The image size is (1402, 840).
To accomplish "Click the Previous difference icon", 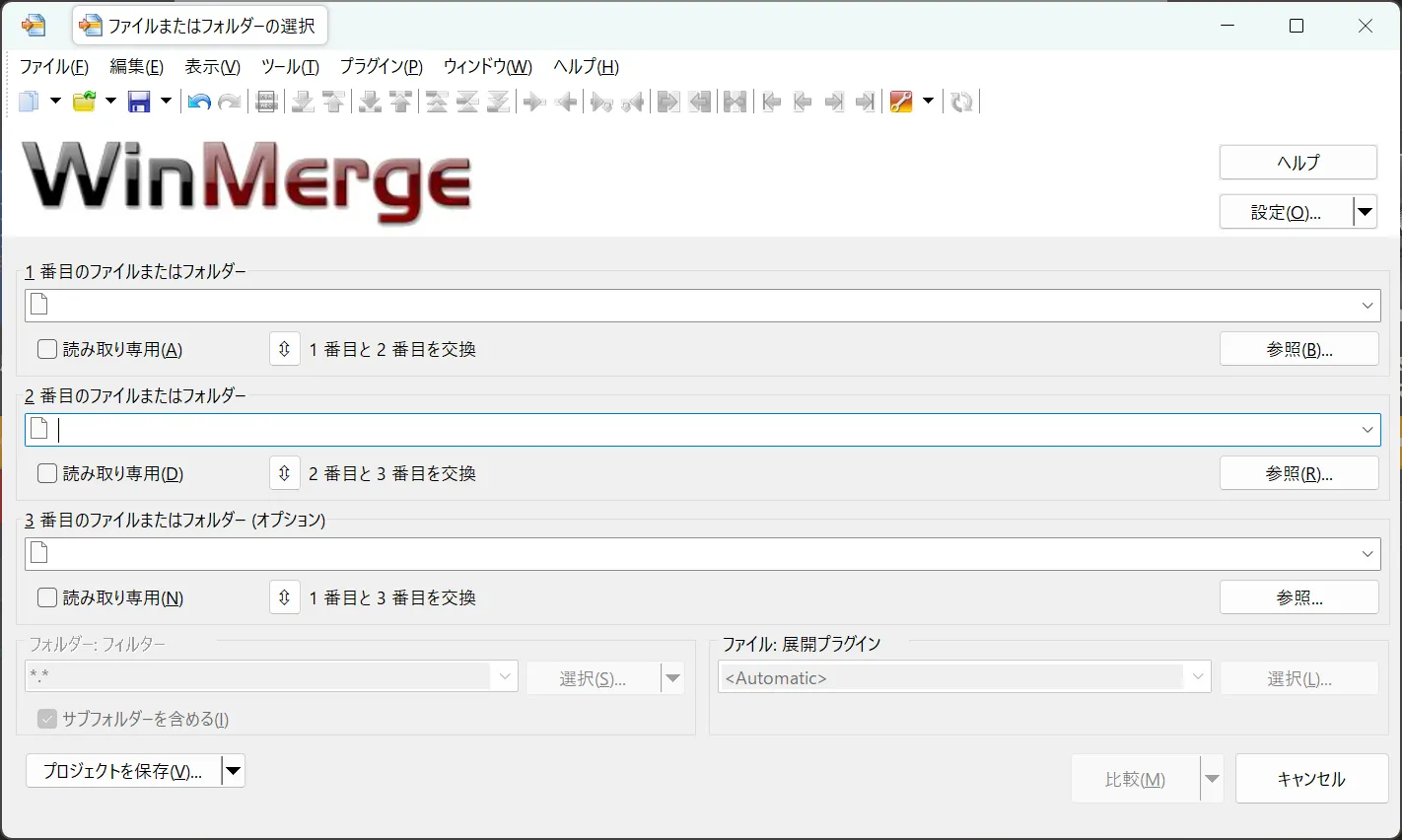I will [333, 101].
